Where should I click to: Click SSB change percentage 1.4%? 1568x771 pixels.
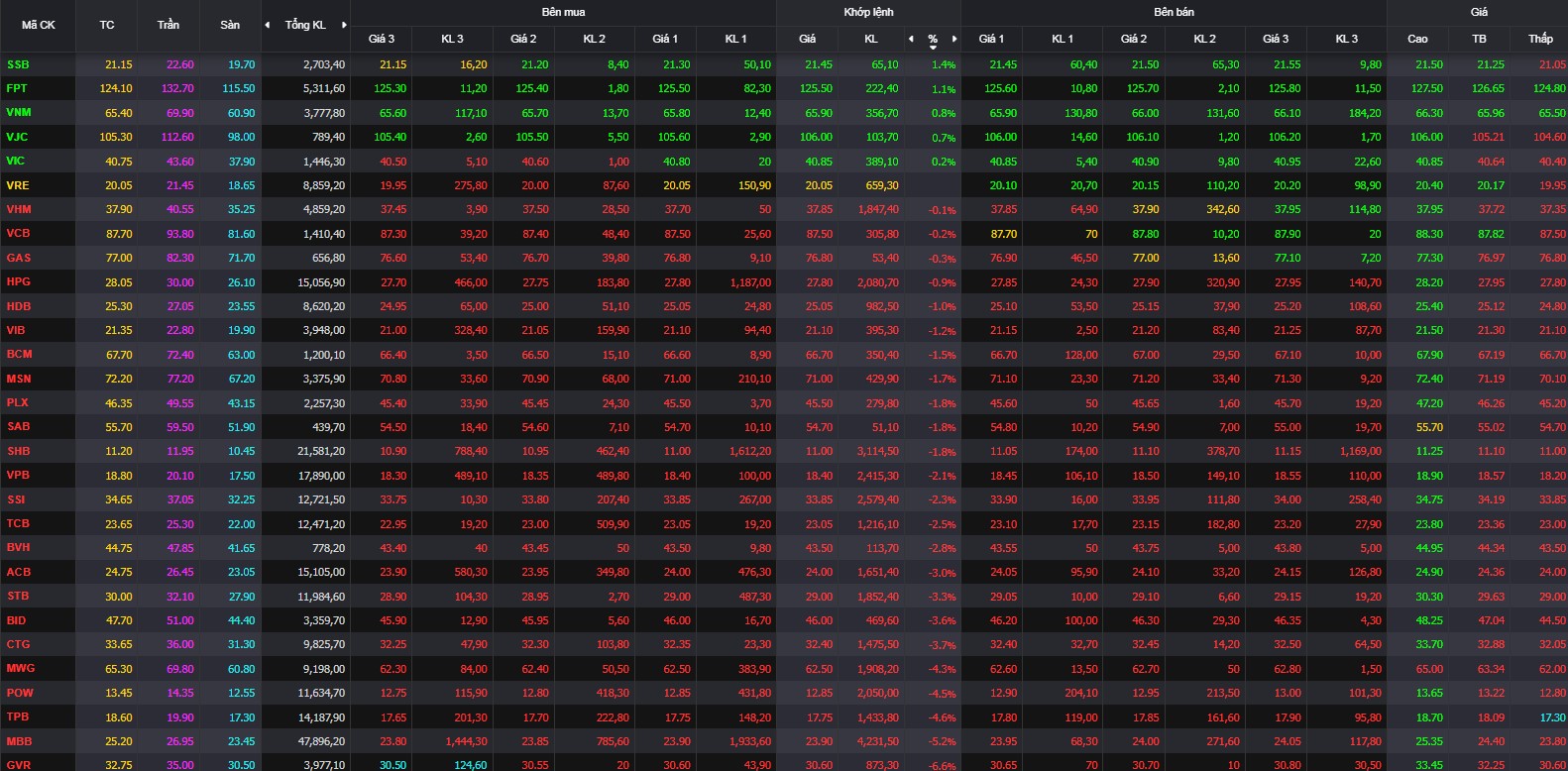point(944,65)
